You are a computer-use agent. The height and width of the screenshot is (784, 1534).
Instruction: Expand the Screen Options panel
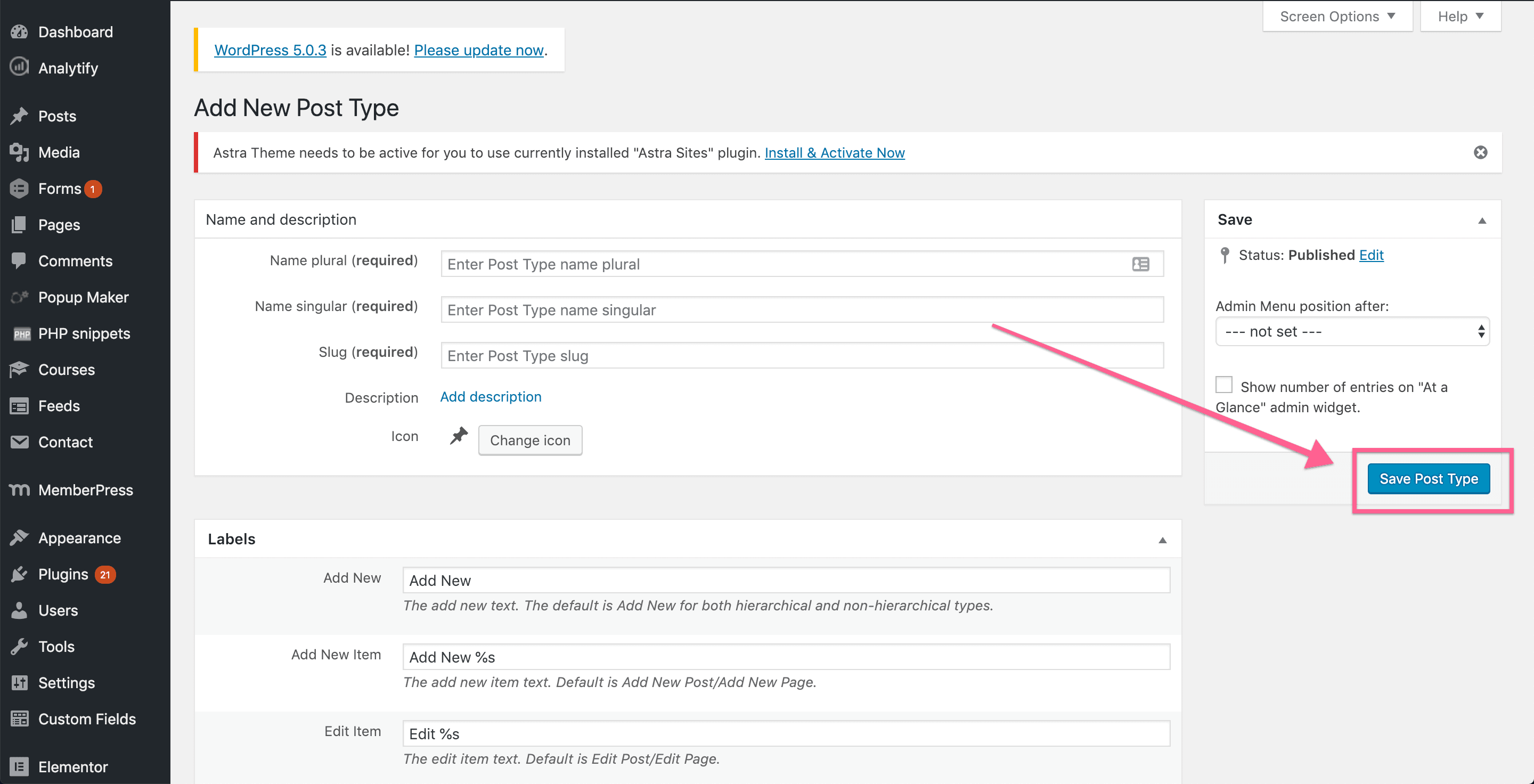coord(1337,17)
